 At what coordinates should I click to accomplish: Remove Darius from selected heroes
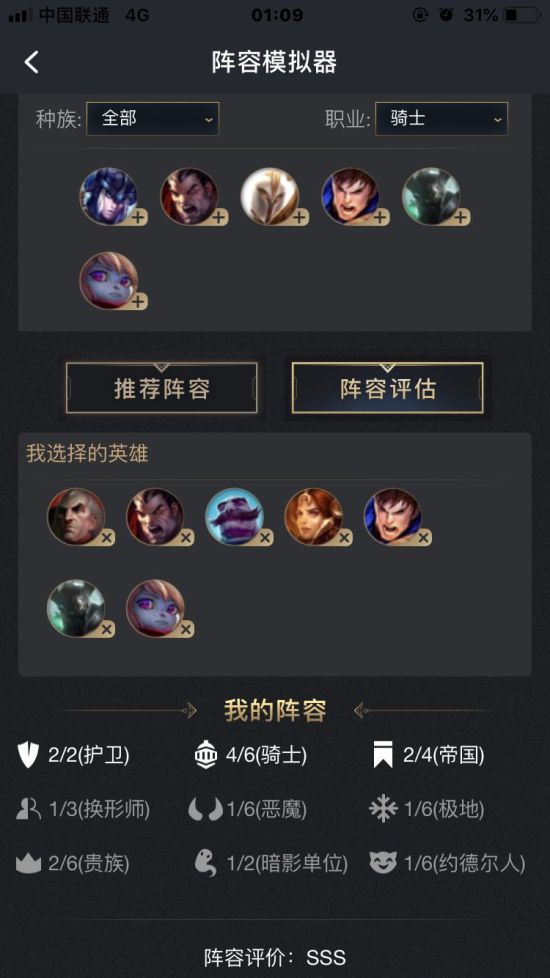coord(186,538)
